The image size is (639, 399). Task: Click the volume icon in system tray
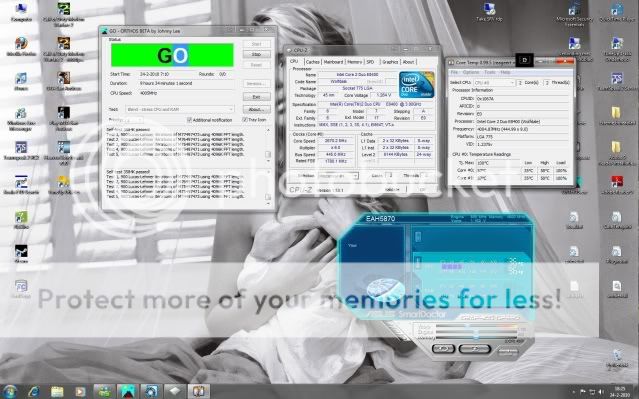tap(601, 392)
